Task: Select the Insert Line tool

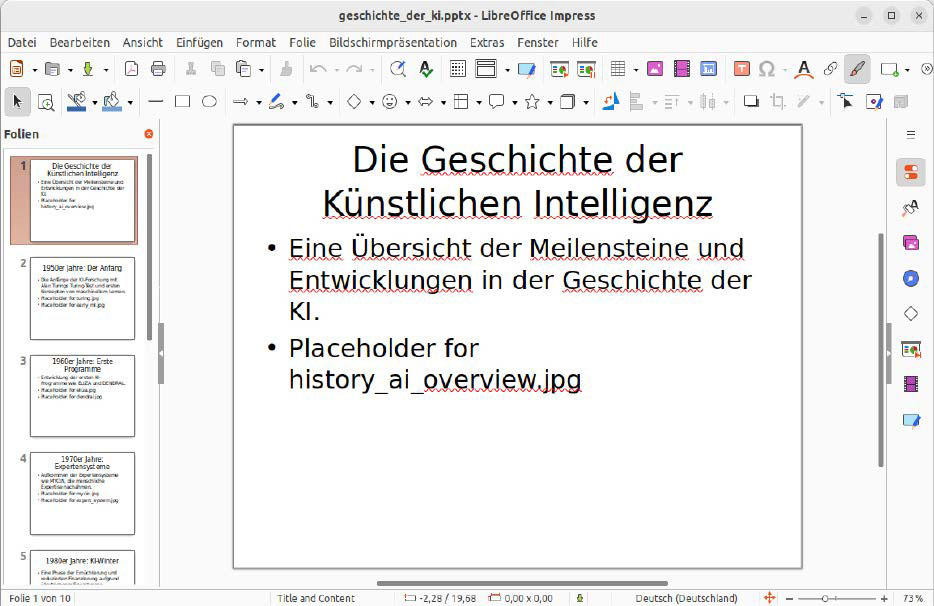Action: tap(155, 102)
